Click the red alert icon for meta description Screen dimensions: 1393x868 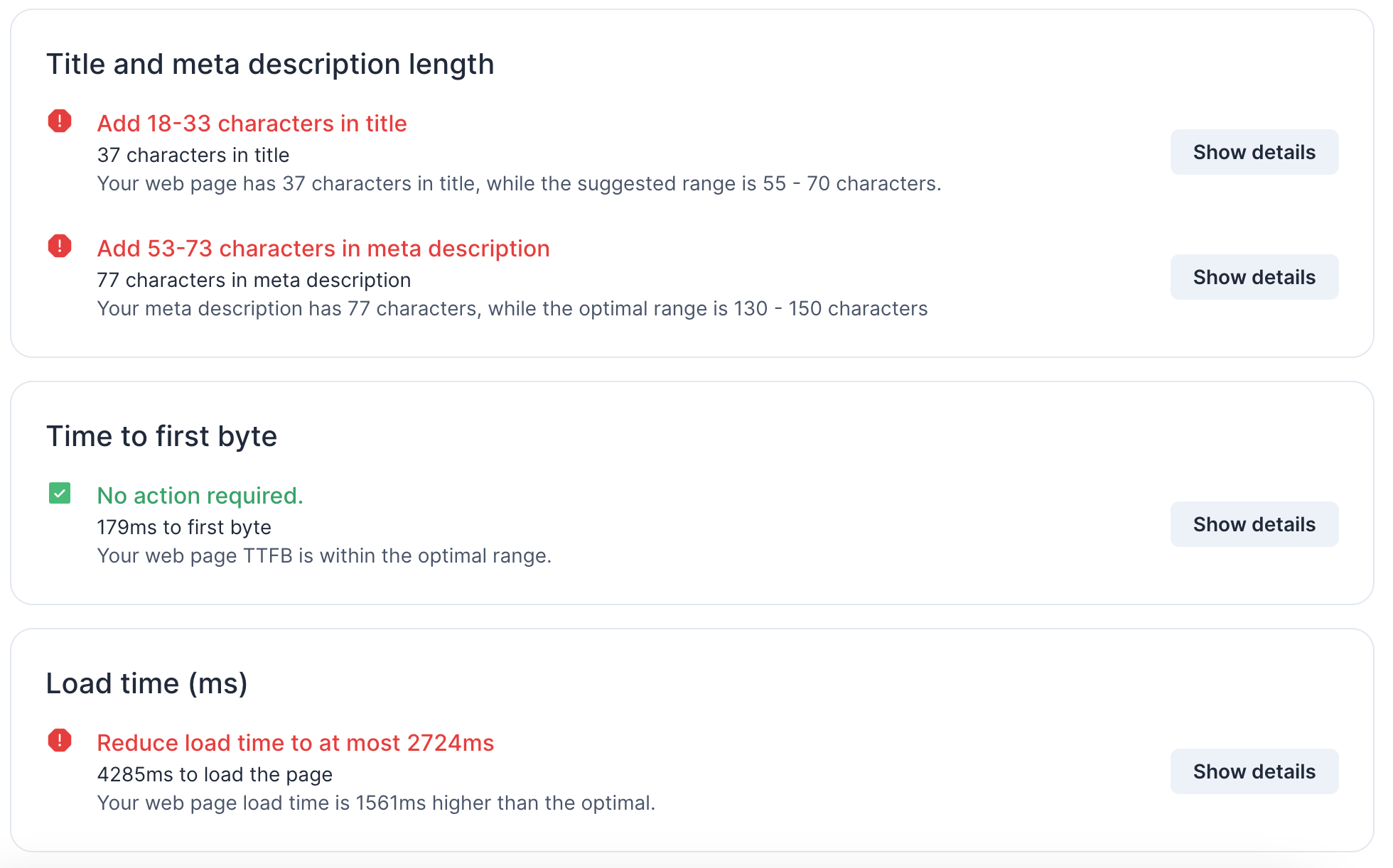[x=60, y=246]
